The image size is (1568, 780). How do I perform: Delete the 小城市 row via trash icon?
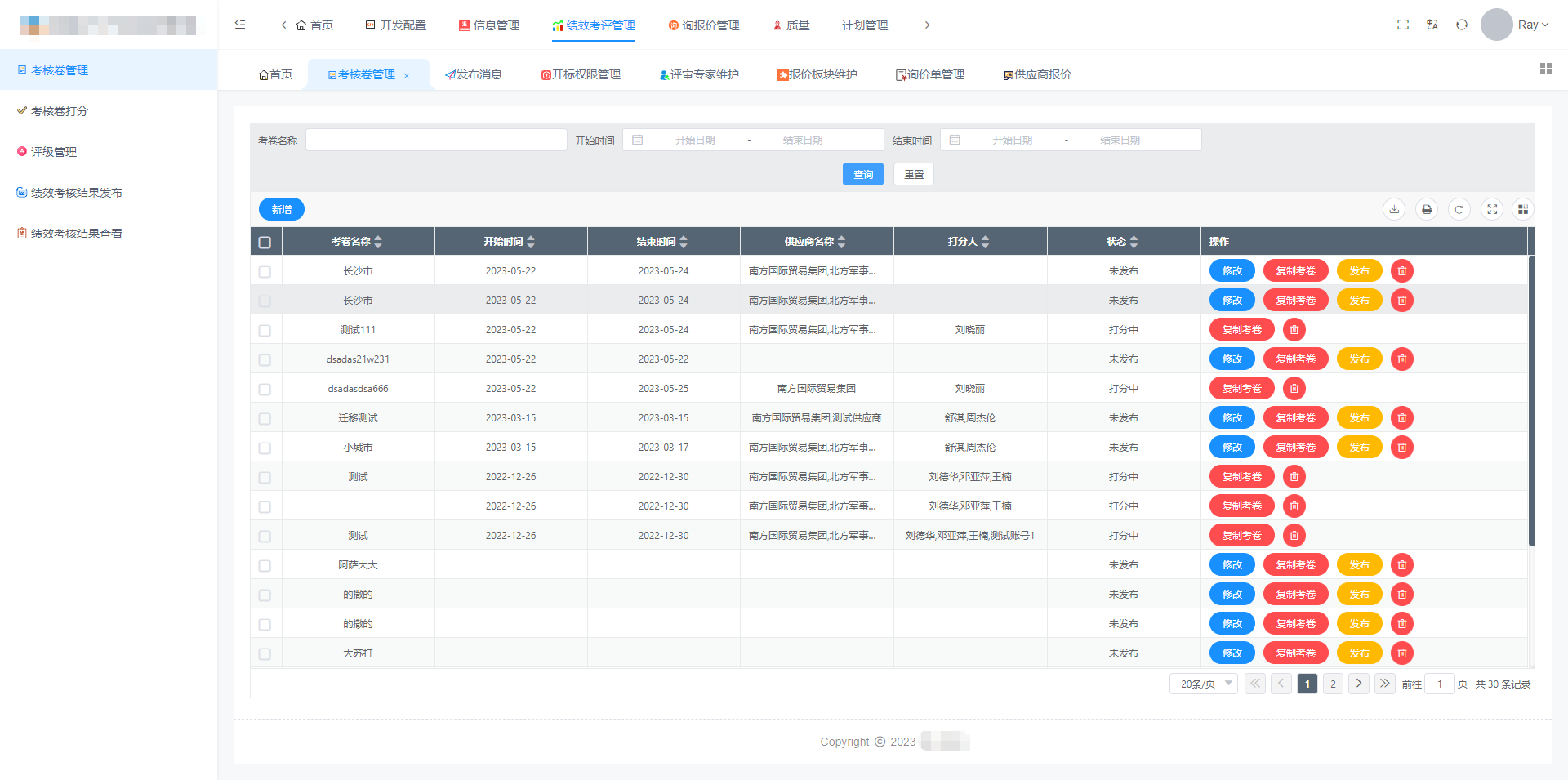1402,448
